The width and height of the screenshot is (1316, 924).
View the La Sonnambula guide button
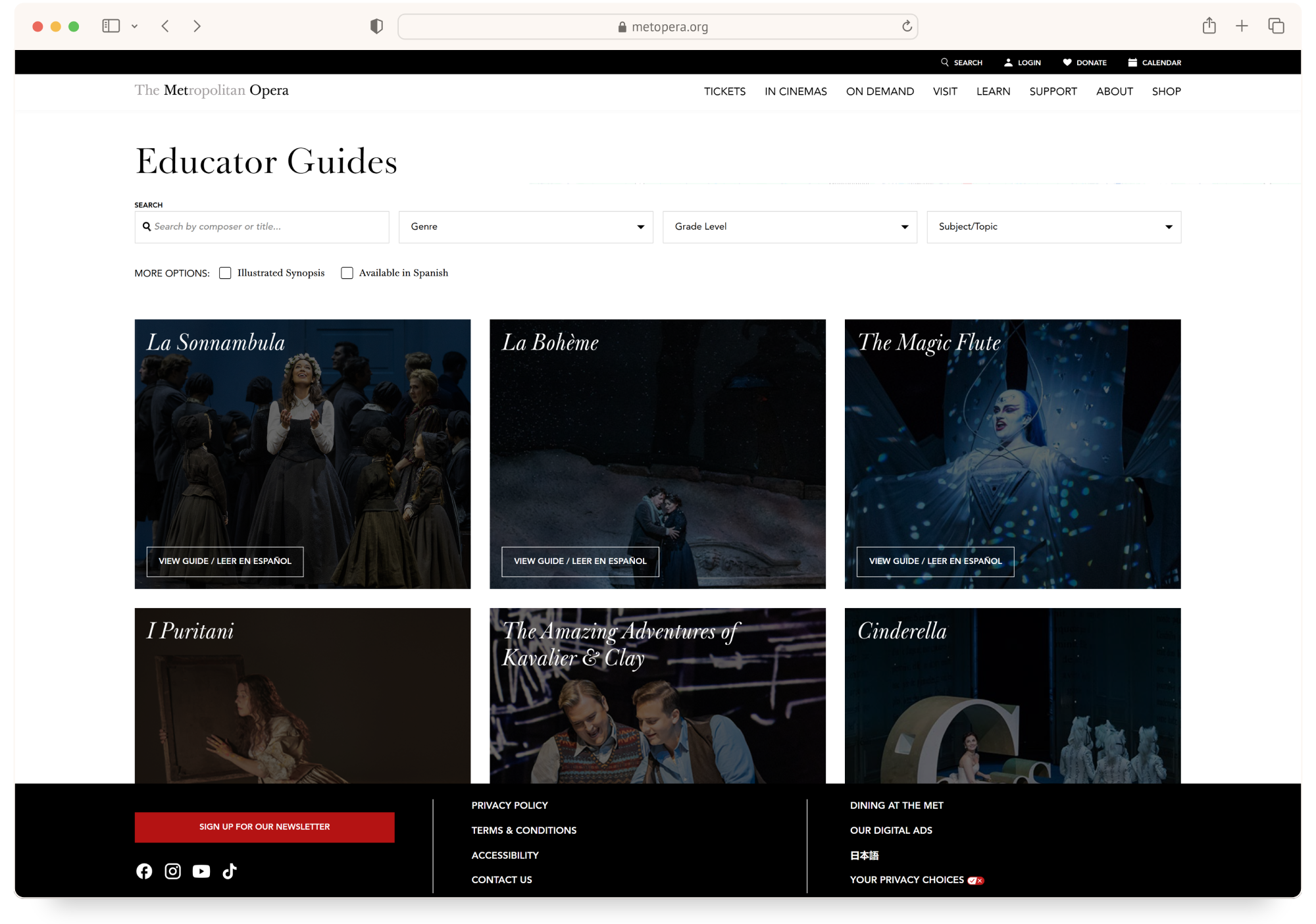(225, 561)
